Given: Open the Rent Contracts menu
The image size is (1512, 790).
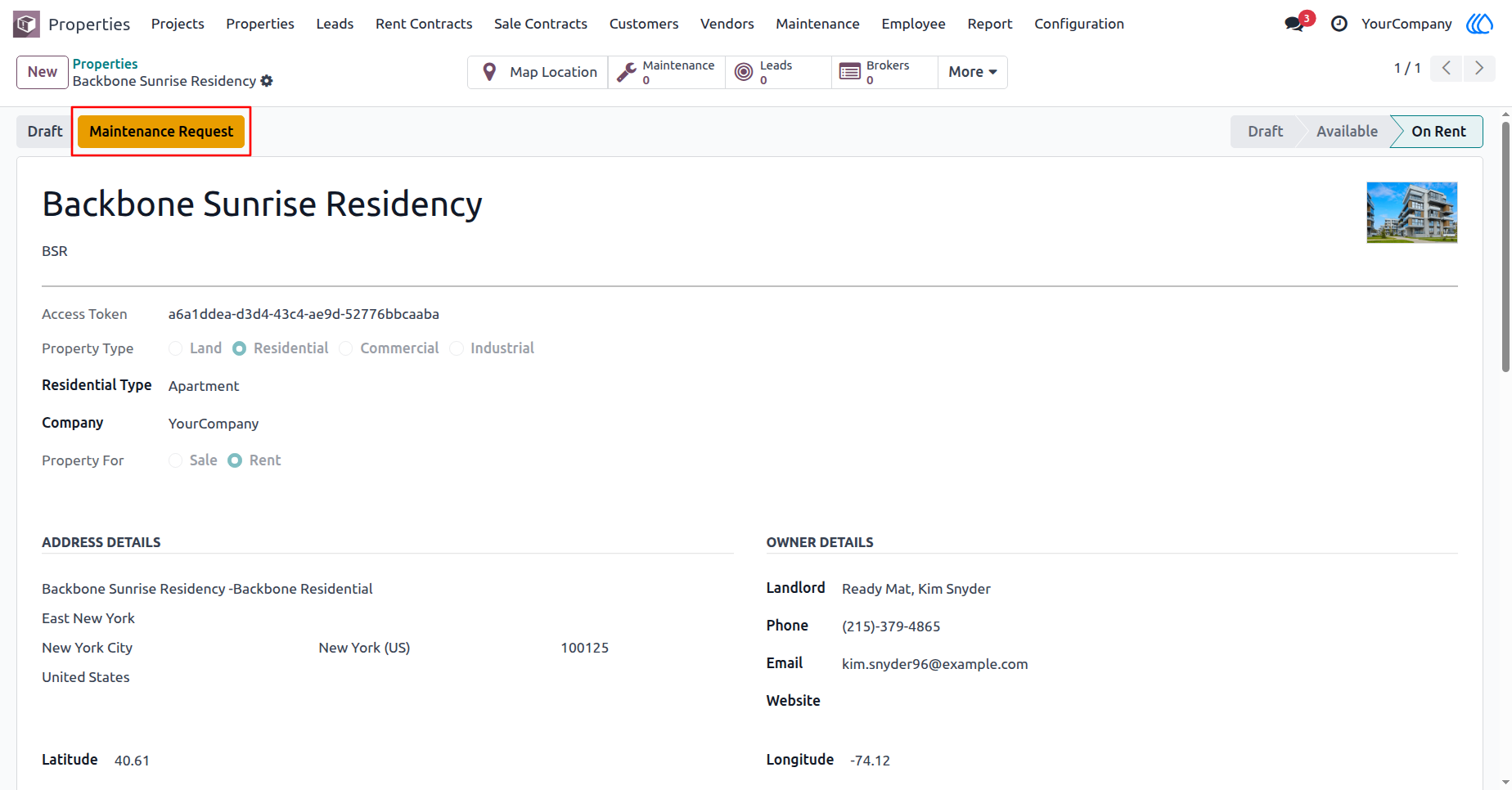Looking at the screenshot, I should tap(424, 24).
